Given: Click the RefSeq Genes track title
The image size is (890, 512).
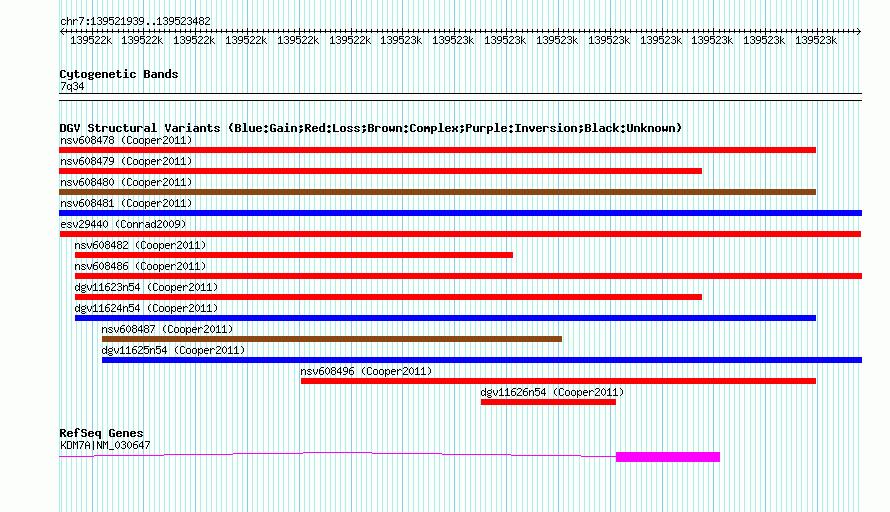Looking at the screenshot, I should coord(101,433).
